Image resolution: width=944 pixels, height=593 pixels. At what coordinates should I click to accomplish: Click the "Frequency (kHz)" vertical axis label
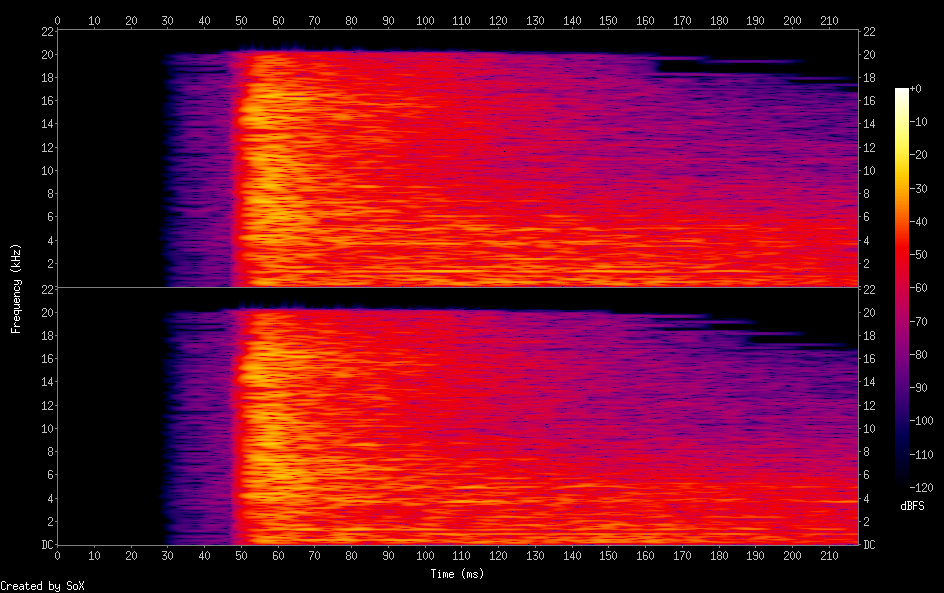click(x=16, y=288)
